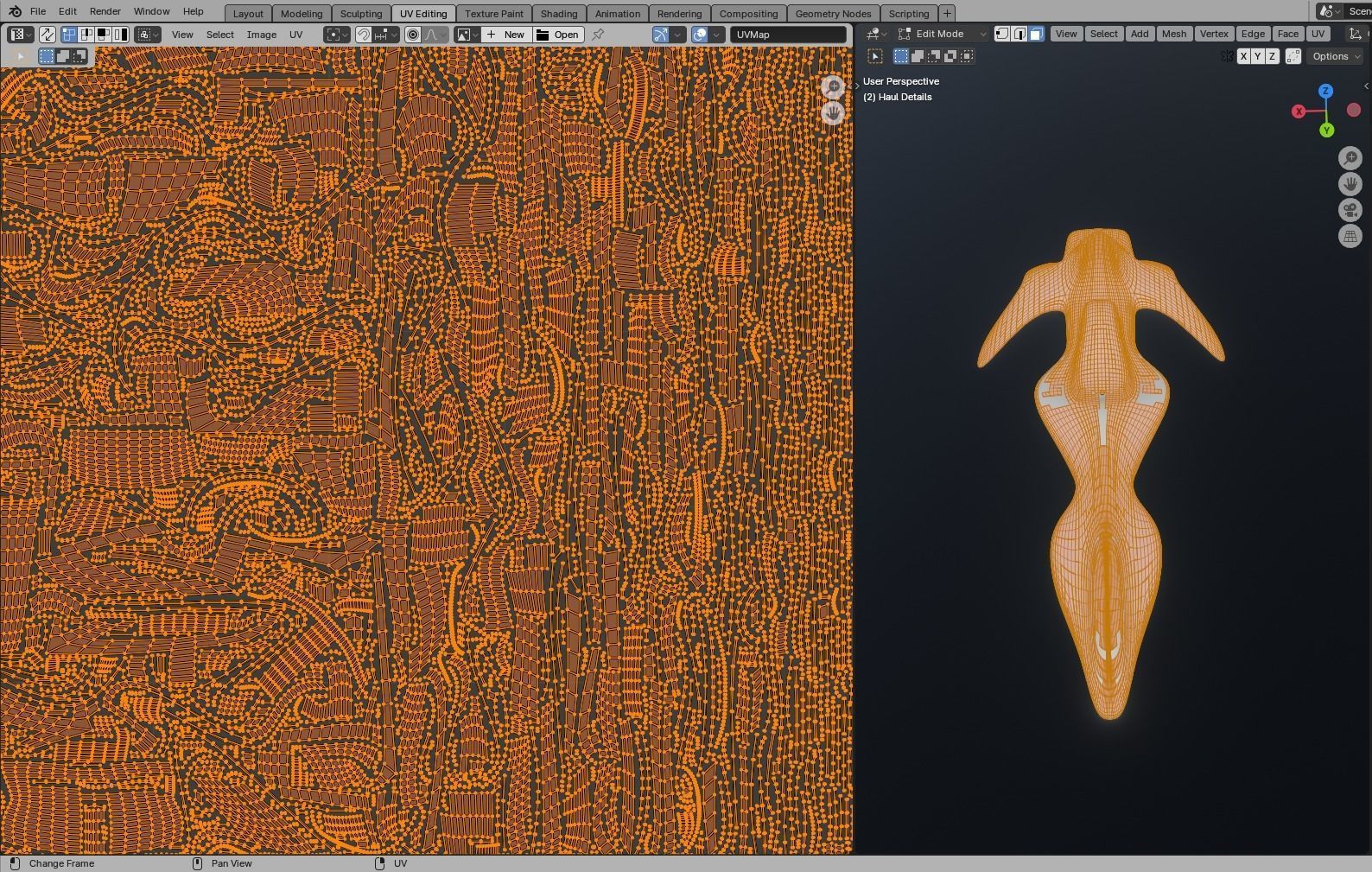
Task: Select face select mode in 3D viewport
Action: click(1036, 34)
